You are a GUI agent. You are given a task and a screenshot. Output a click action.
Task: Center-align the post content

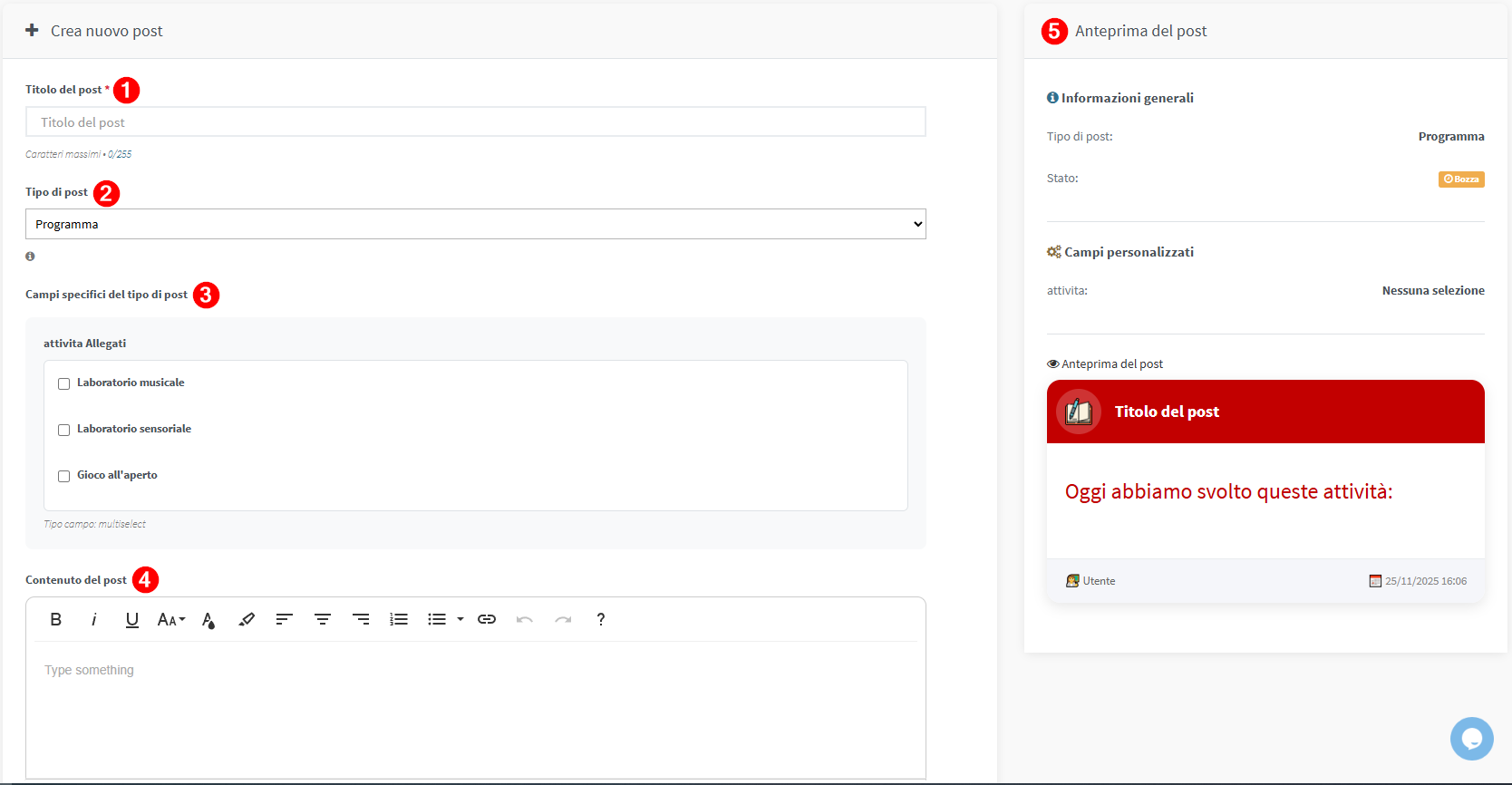coord(323,619)
